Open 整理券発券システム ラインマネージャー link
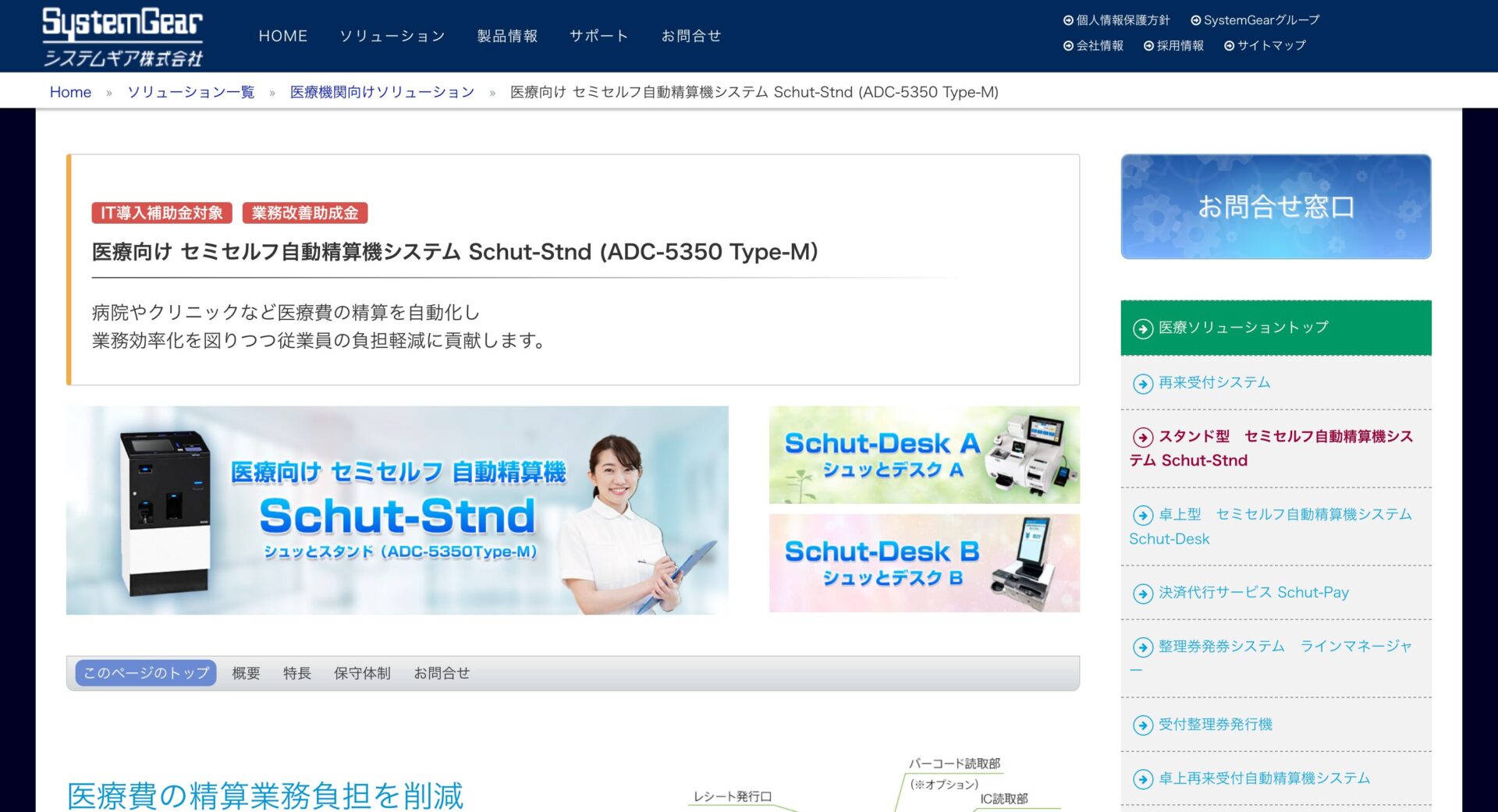This screenshot has width=1498, height=812. click(1276, 658)
